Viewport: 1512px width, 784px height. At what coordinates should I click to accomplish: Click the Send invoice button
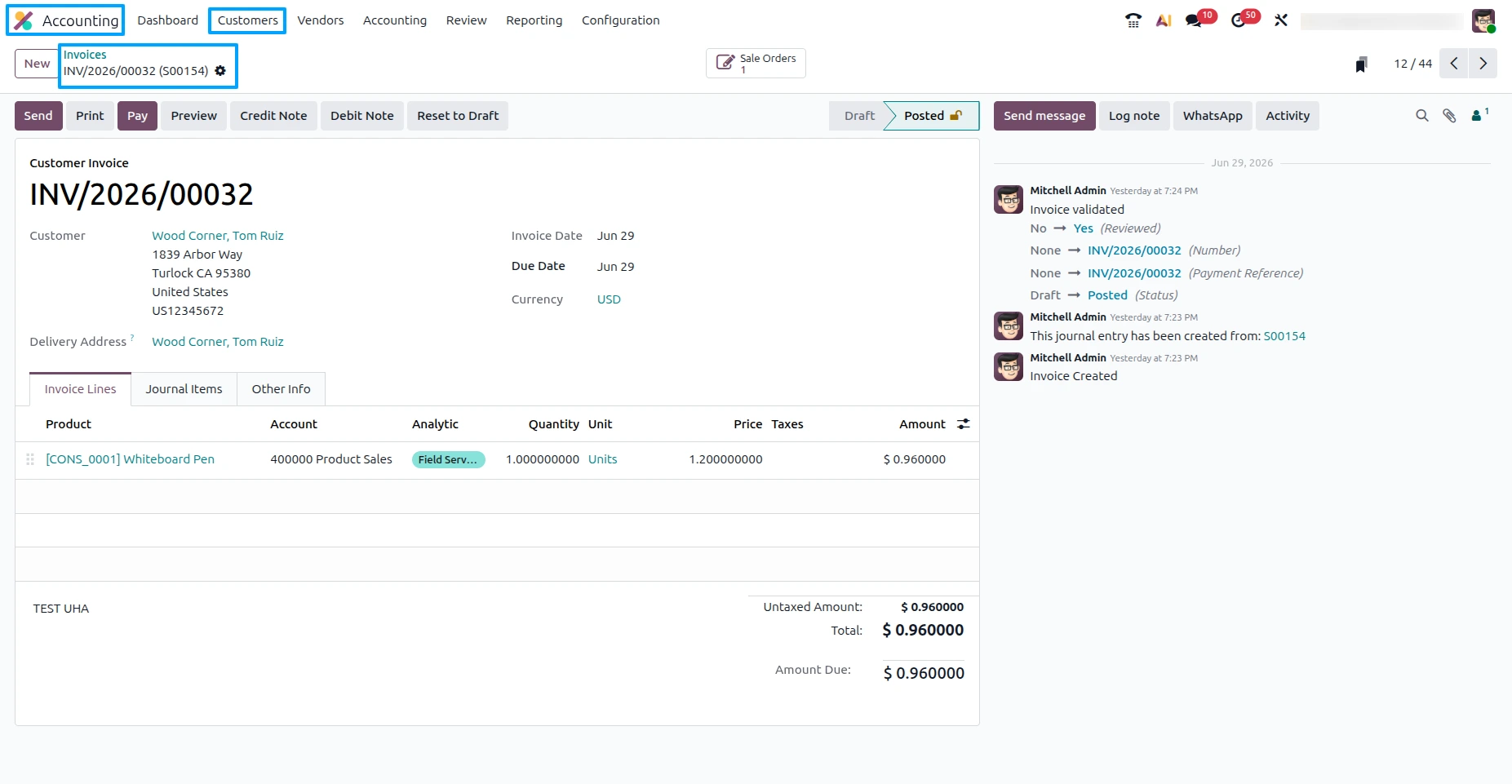[38, 116]
